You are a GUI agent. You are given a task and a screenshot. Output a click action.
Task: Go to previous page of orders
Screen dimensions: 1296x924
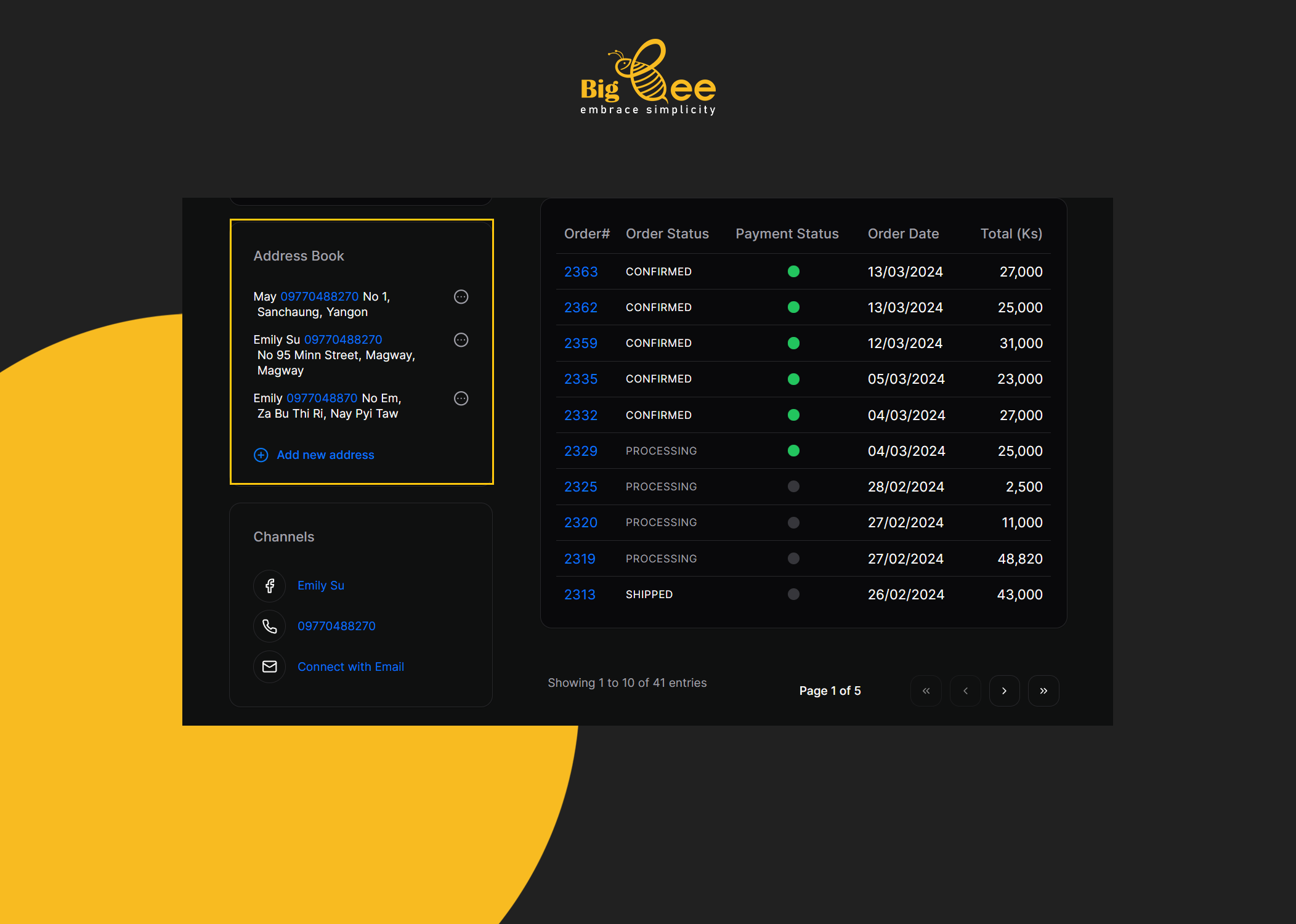tap(965, 691)
